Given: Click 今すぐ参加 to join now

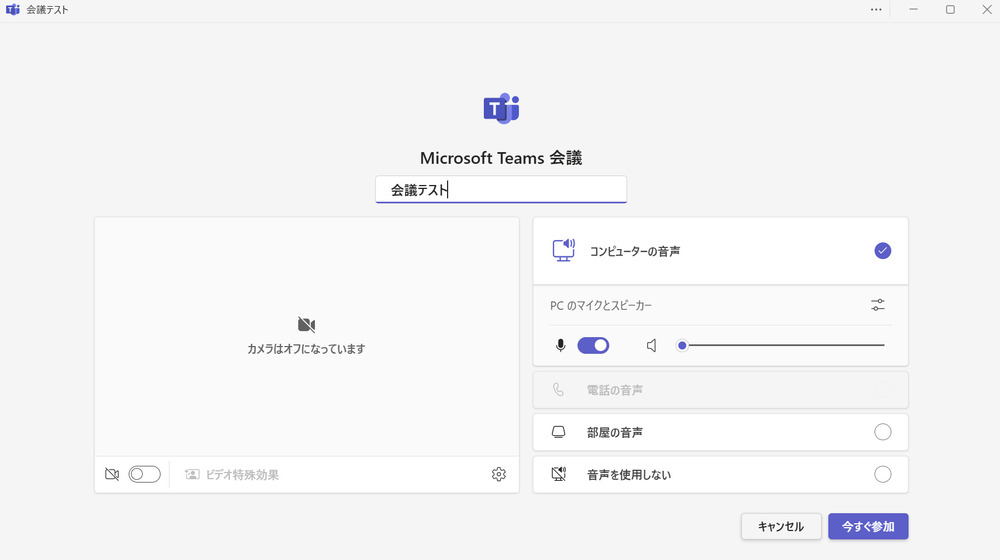Looking at the screenshot, I should point(868,527).
